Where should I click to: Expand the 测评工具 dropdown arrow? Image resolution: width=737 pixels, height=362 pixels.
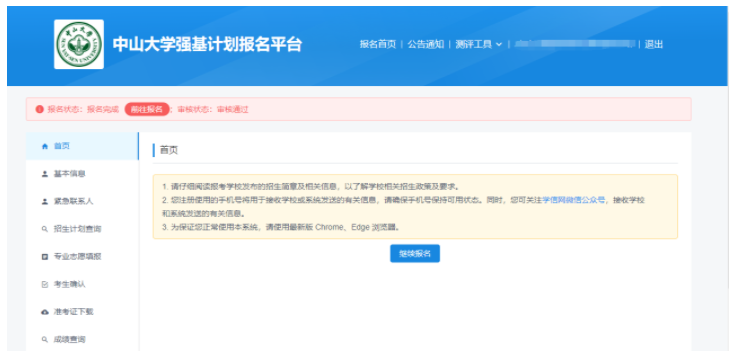[499, 45]
